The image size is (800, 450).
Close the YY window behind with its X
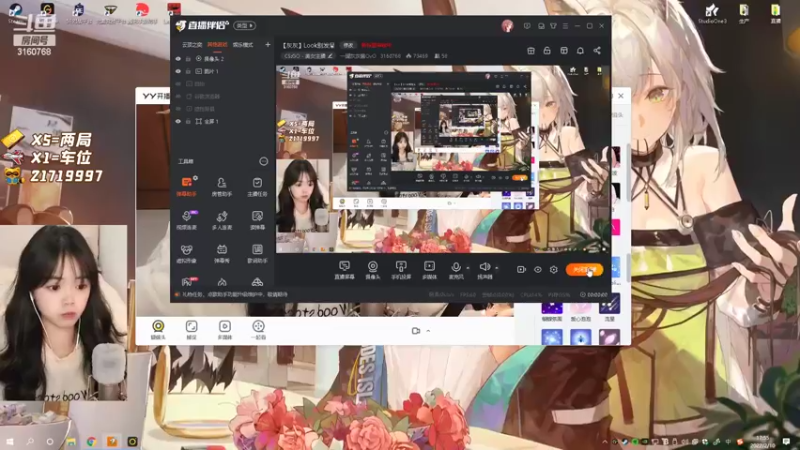[x=621, y=95]
